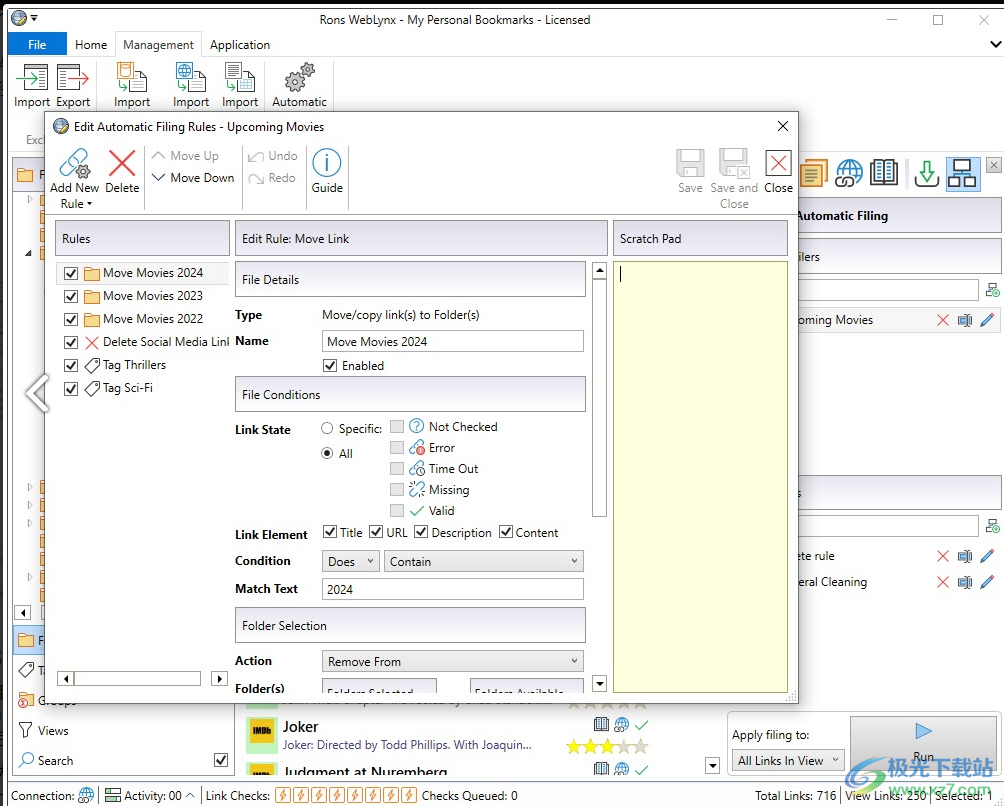The height and width of the screenshot is (806, 1004).
Task: Uncheck the Description link element checkbox
Action: 422,533
